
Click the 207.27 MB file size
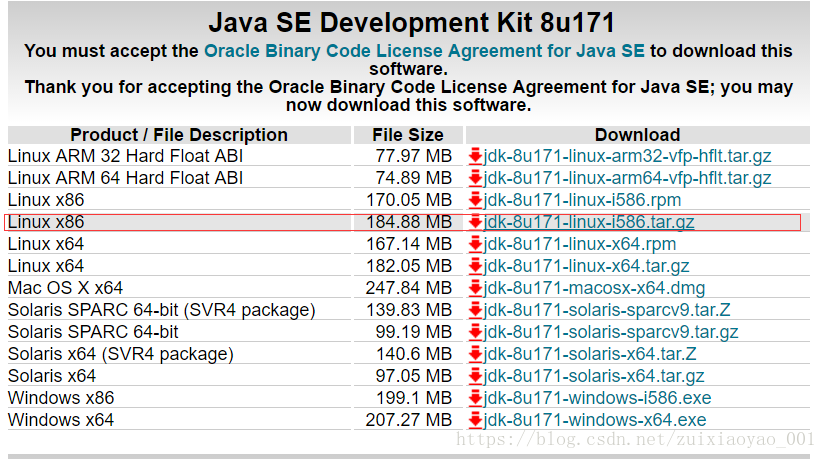click(x=409, y=420)
